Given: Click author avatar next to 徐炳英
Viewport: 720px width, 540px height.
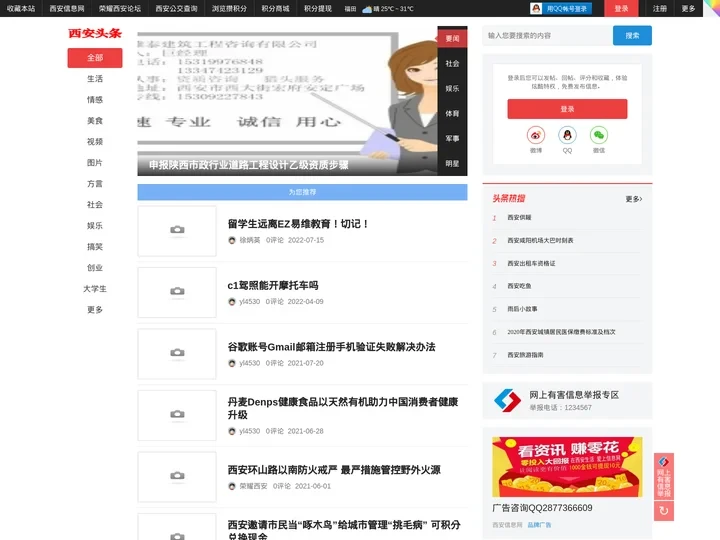Looking at the screenshot, I should tap(232, 240).
